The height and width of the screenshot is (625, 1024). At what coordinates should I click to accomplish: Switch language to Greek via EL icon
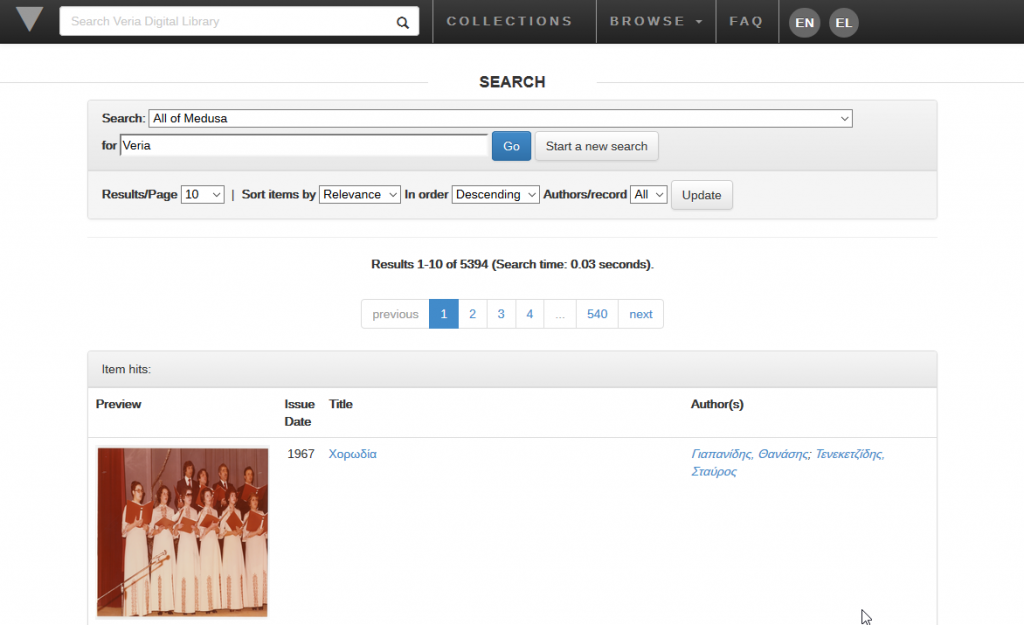(x=843, y=22)
